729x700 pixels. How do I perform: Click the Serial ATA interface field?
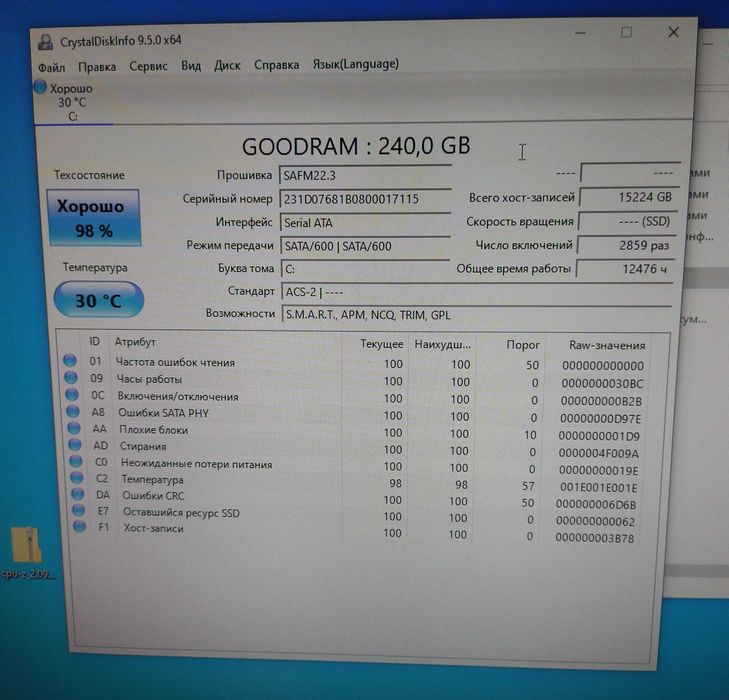(x=365, y=223)
